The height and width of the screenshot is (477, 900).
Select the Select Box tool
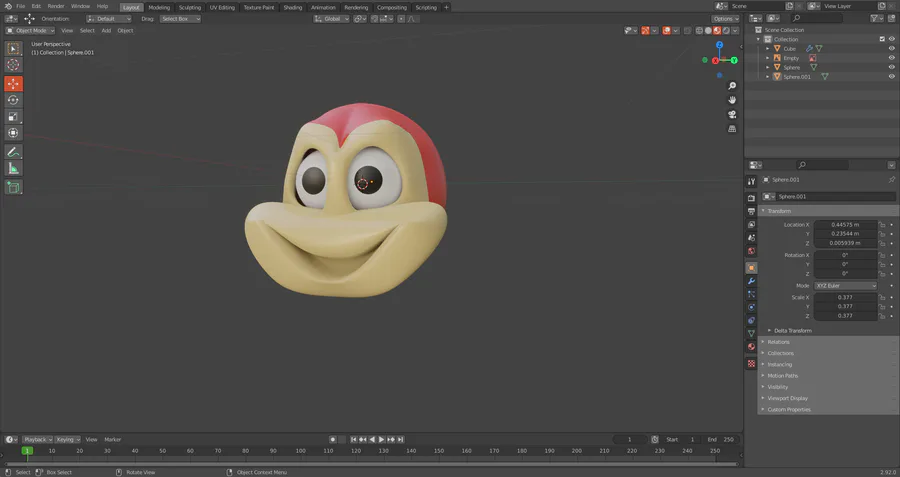13,49
